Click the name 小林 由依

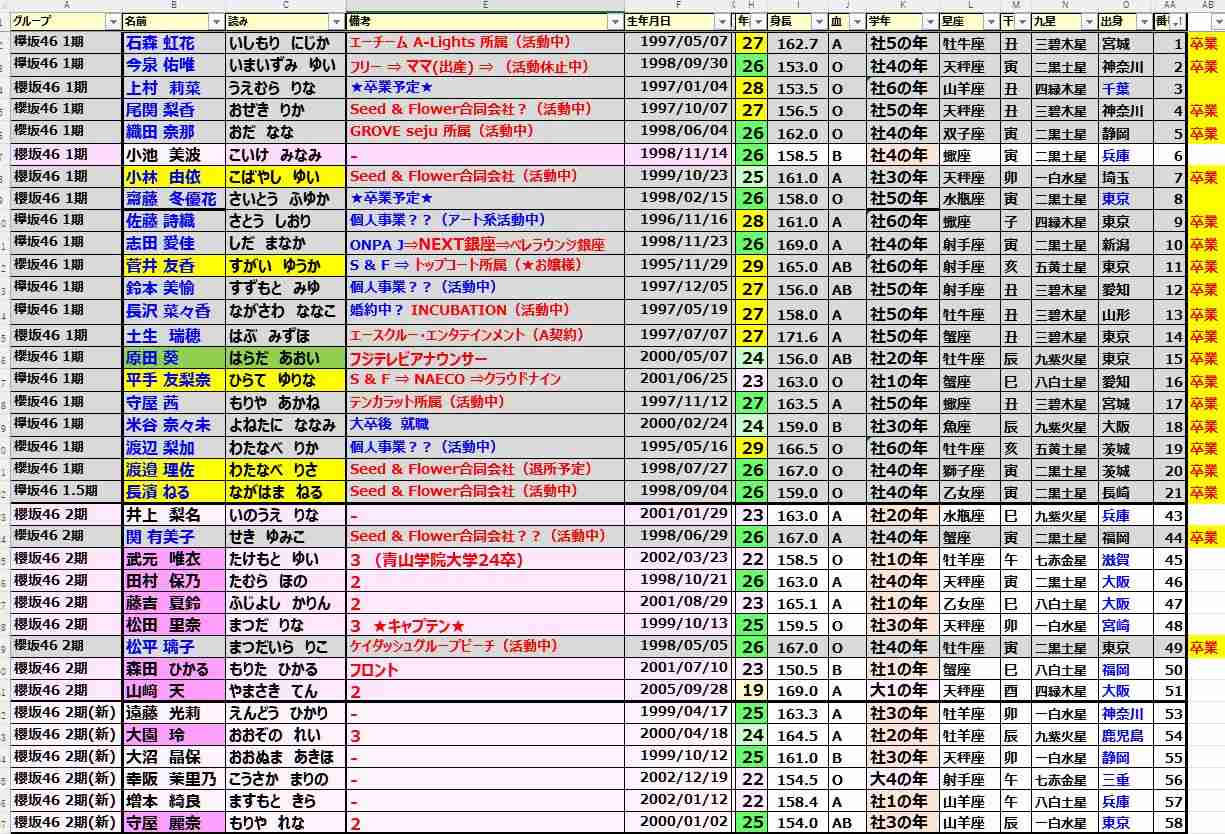pos(174,177)
